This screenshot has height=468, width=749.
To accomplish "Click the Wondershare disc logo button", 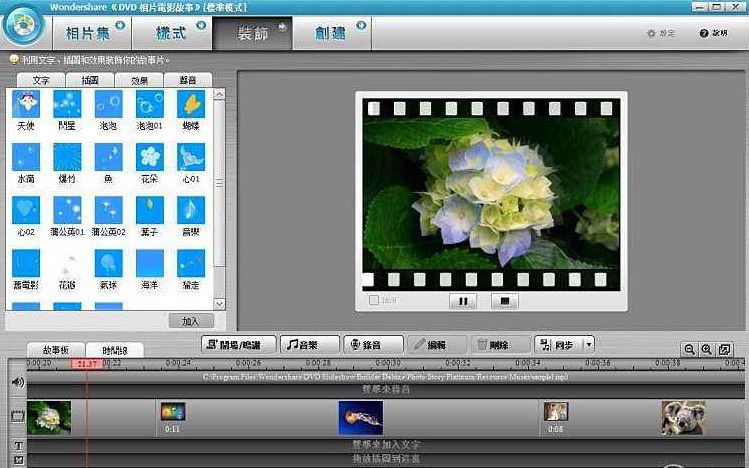I will (x=23, y=26).
